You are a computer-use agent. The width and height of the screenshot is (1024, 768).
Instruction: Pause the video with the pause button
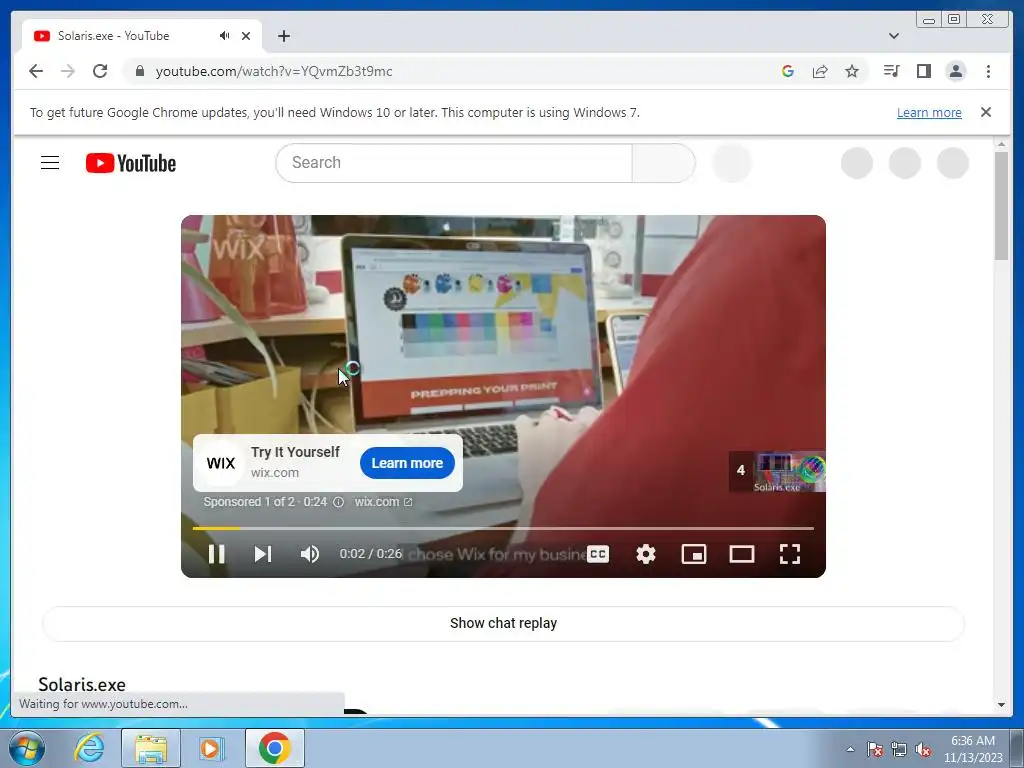216,554
